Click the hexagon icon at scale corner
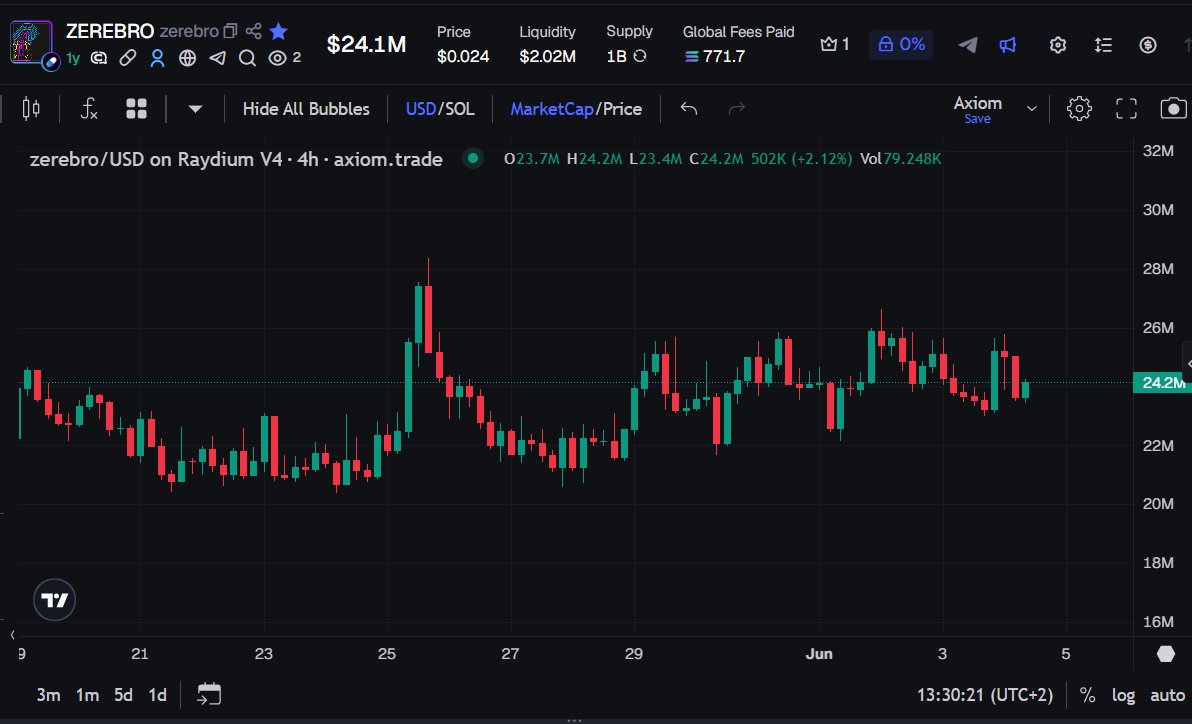The height and width of the screenshot is (724, 1192). 1165,653
